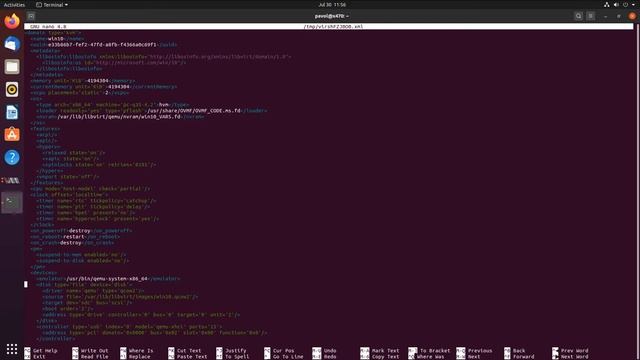
Task: Click the Undo shortcut label
Action: click(330, 351)
